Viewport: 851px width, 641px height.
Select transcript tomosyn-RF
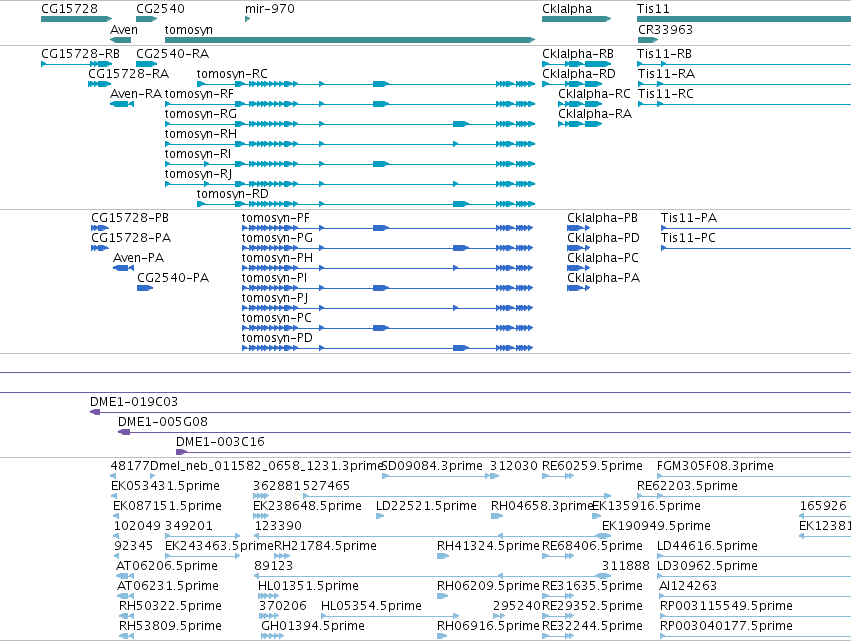point(350,104)
